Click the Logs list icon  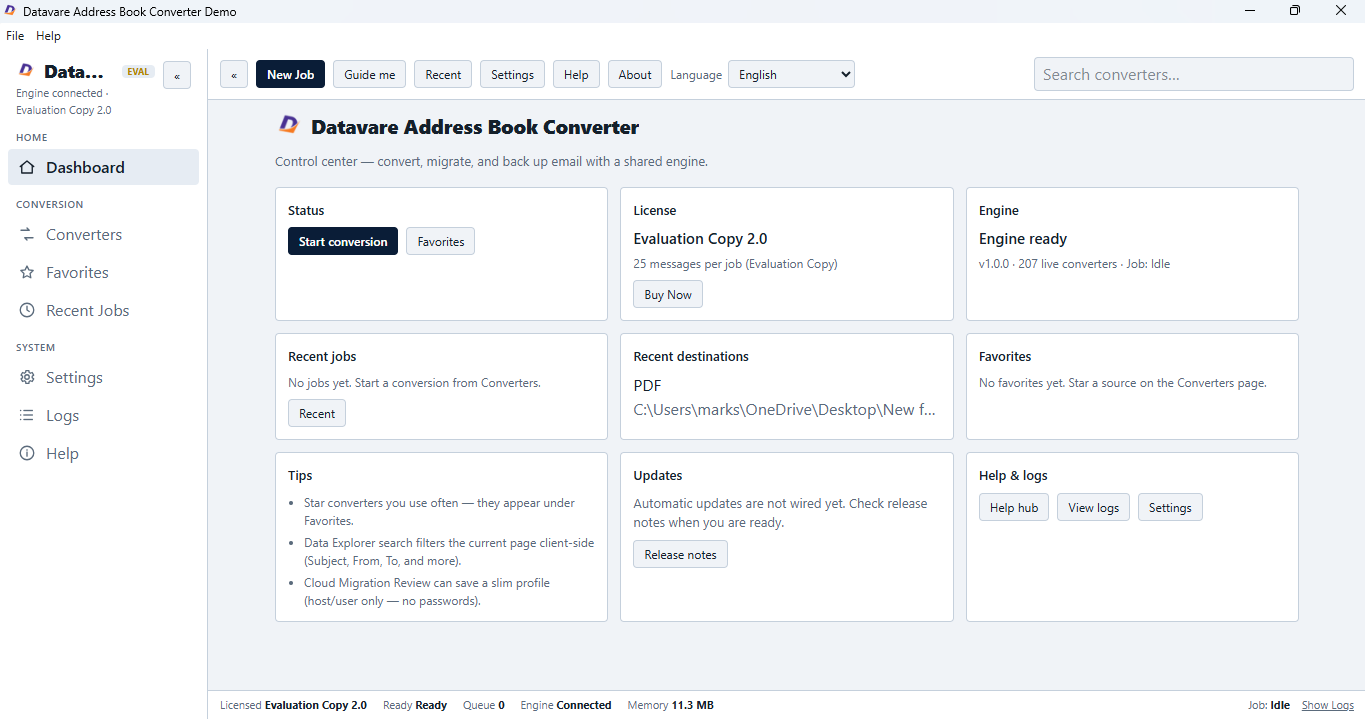point(27,415)
